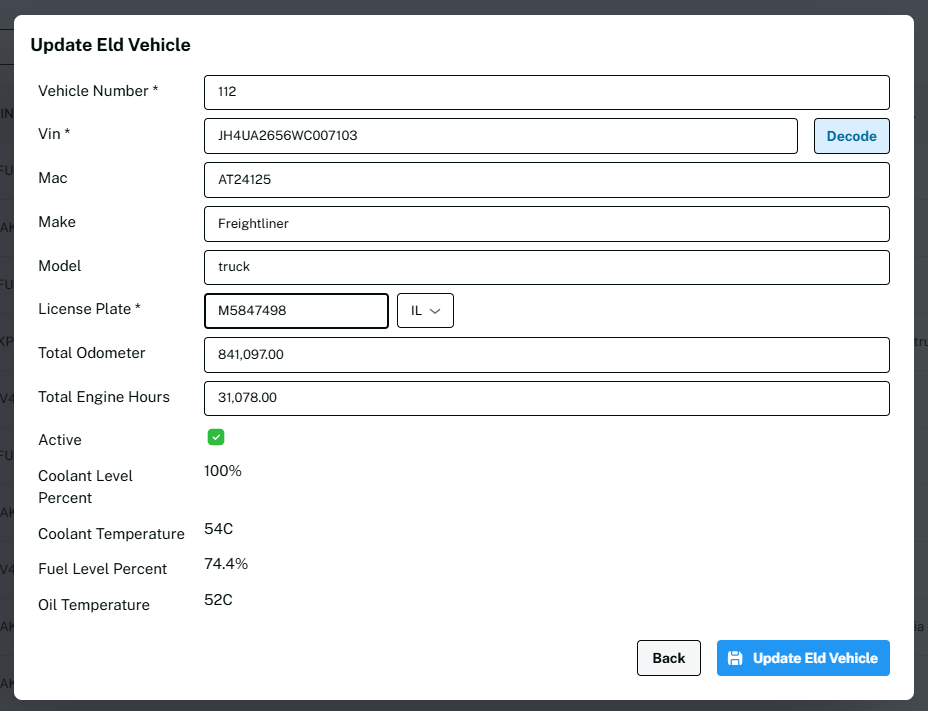Select the 74.4% fuel level reading
This screenshot has width=928, height=711.
tap(226, 564)
